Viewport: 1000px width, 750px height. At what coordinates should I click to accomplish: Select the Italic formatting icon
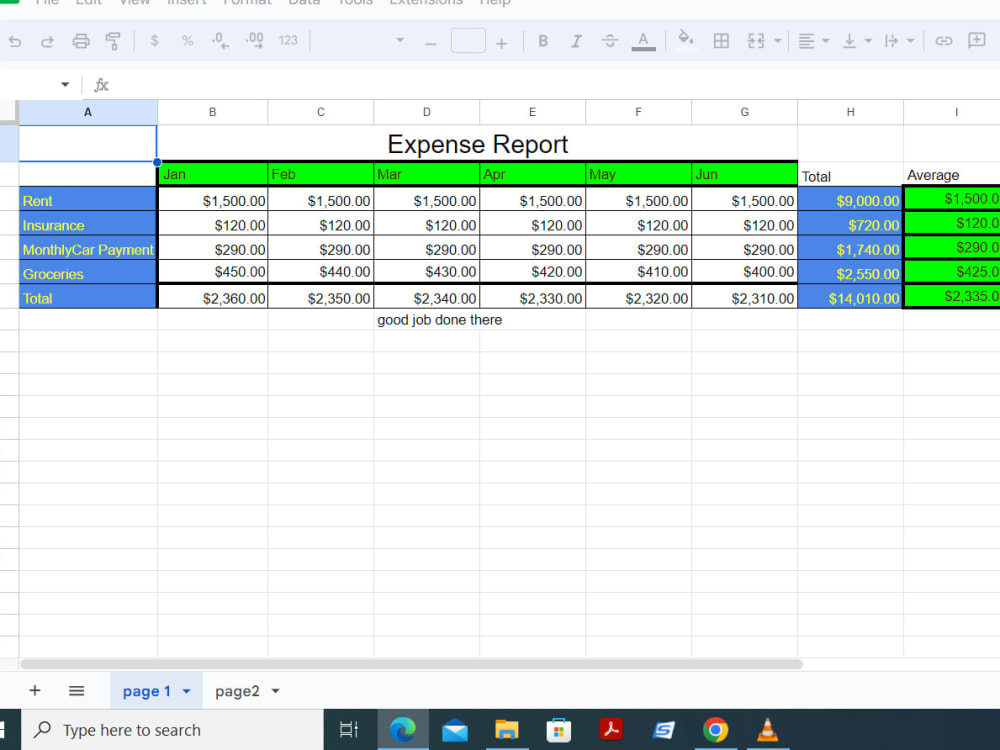(x=576, y=40)
